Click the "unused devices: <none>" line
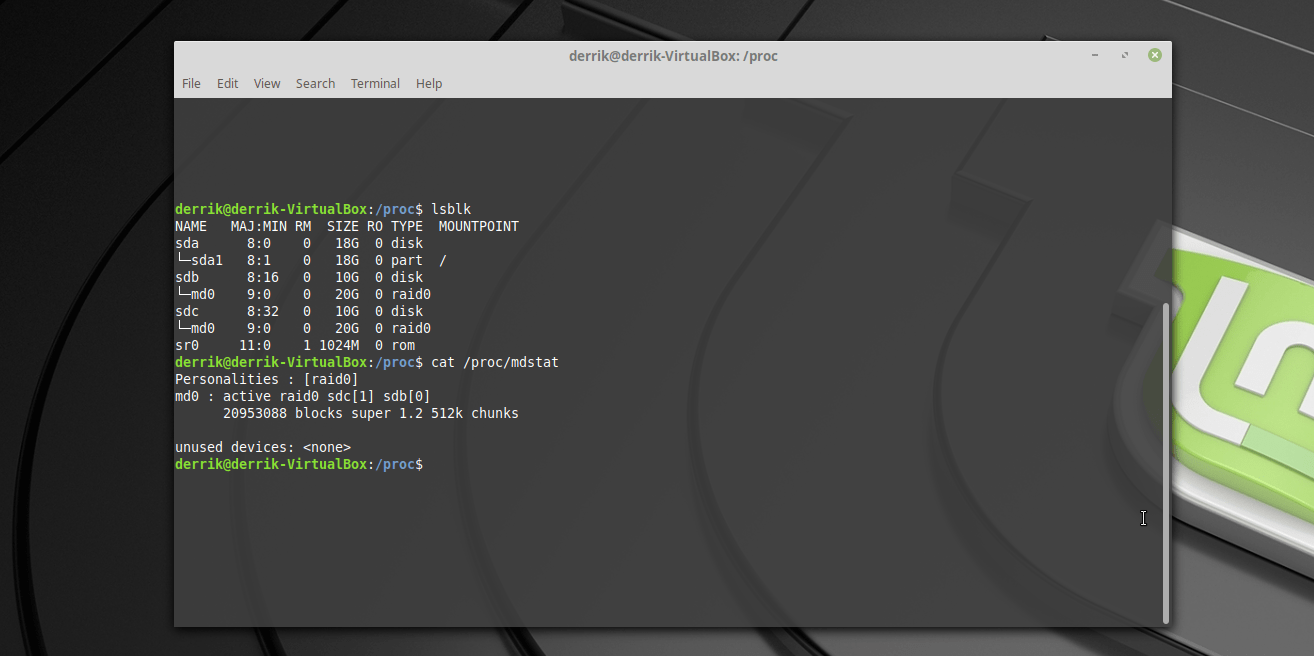The width and height of the screenshot is (1314, 656). [x=263, y=447]
